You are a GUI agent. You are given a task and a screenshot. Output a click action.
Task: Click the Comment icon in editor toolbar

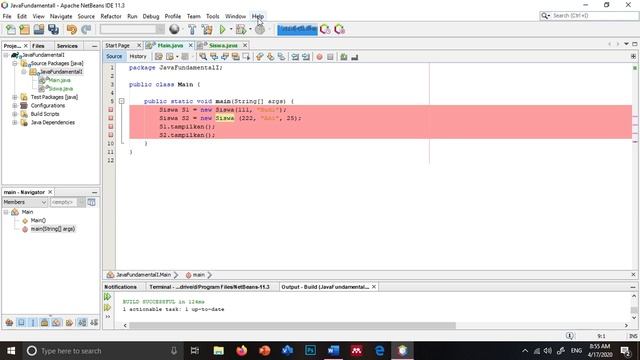click(344, 57)
